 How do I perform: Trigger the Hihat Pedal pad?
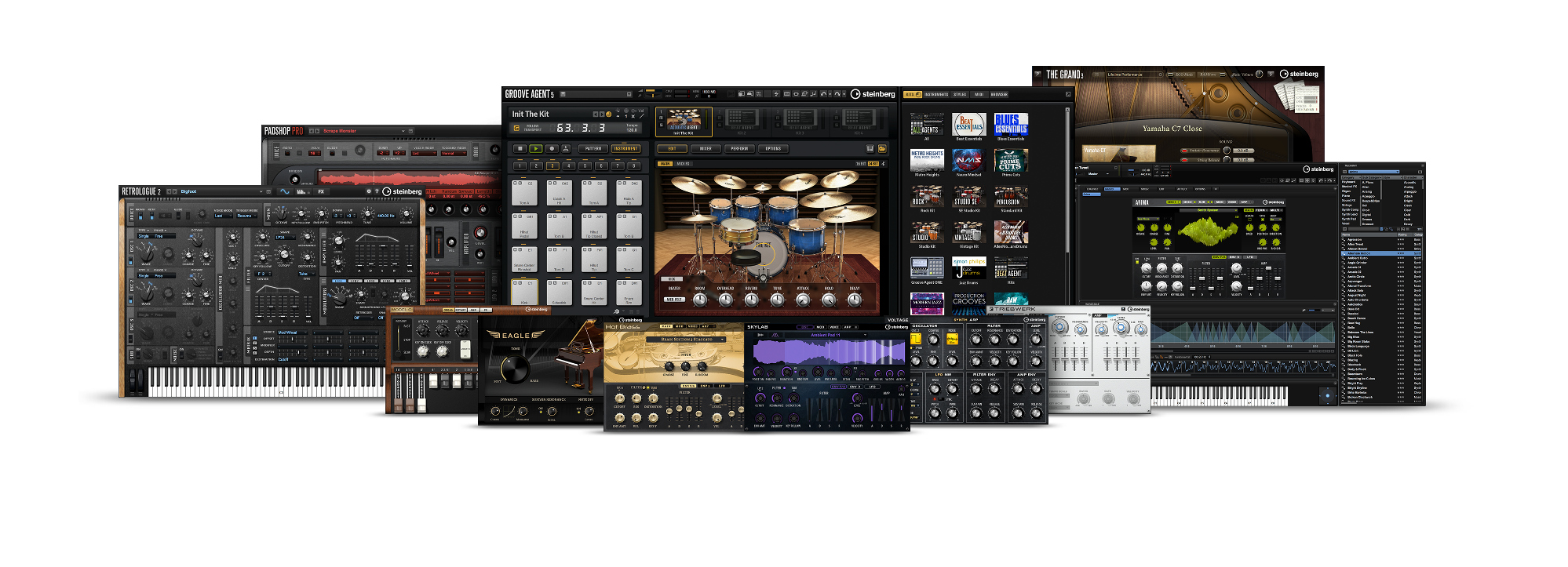click(x=524, y=226)
